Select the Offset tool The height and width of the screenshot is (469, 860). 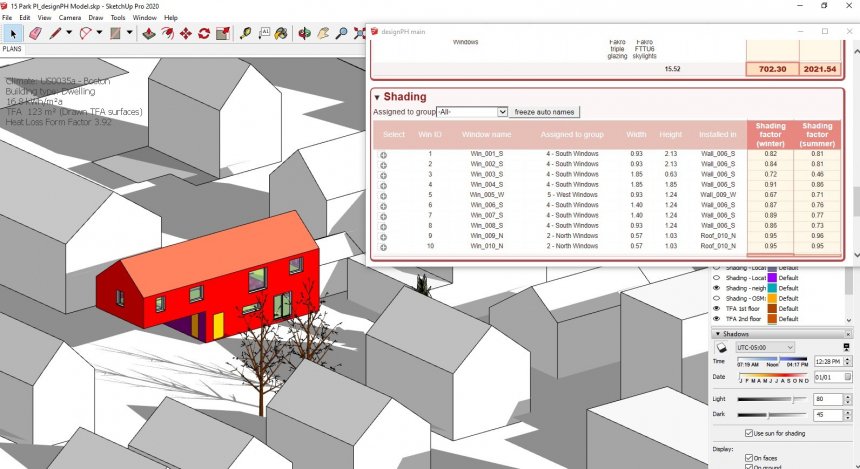coord(167,34)
